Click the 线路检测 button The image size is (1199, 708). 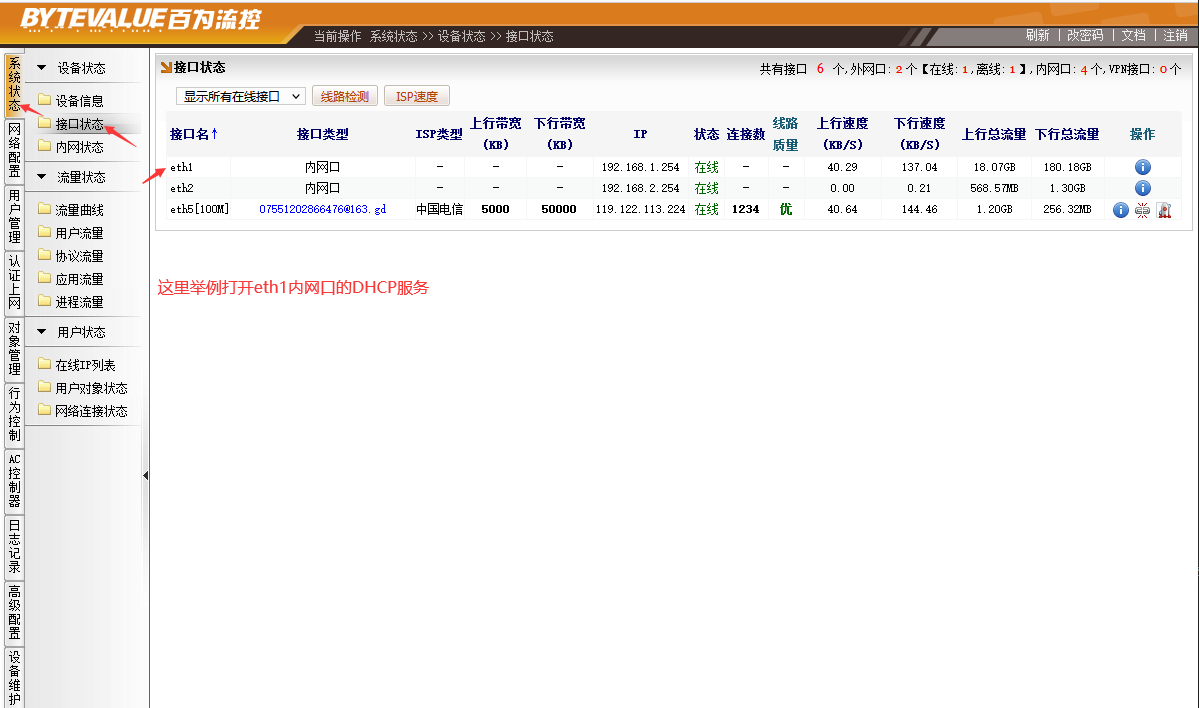(x=345, y=97)
